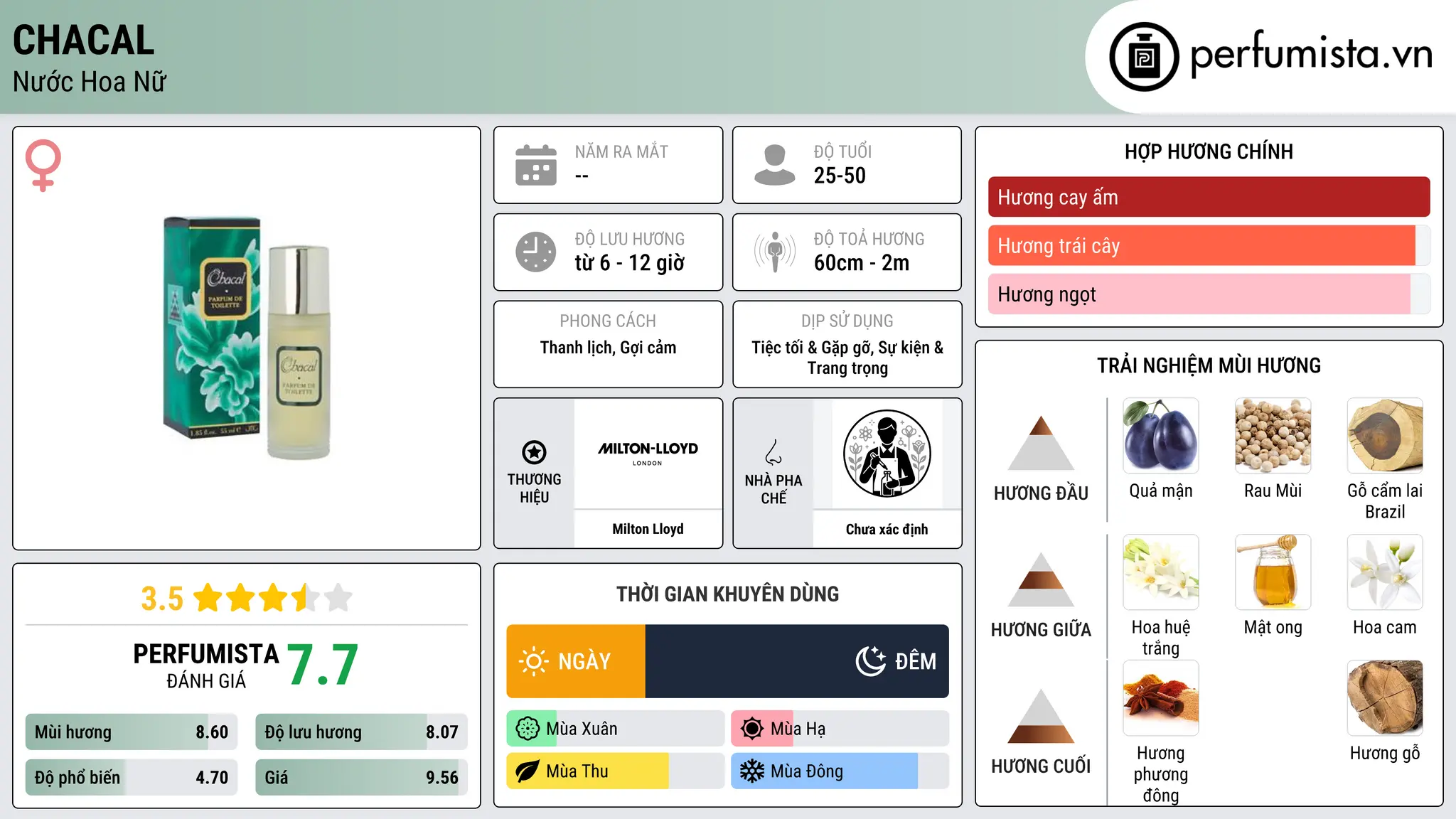The width and height of the screenshot is (1456, 819).
Task: Open the Milton Lloyd brand name link
Action: click(x=648, y=529)
